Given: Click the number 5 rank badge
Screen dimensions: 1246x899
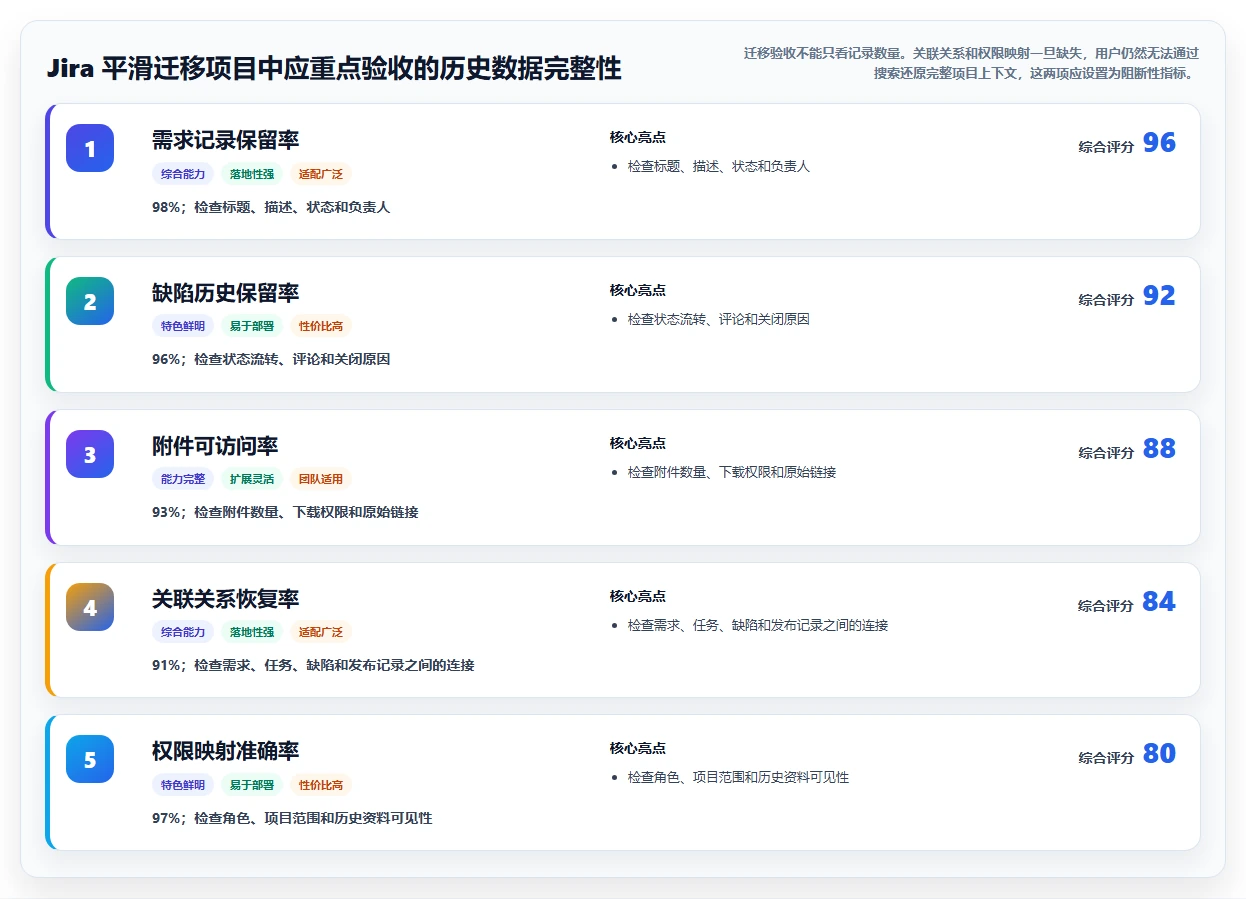Looking at the screenshot, I should pos(90,759).
